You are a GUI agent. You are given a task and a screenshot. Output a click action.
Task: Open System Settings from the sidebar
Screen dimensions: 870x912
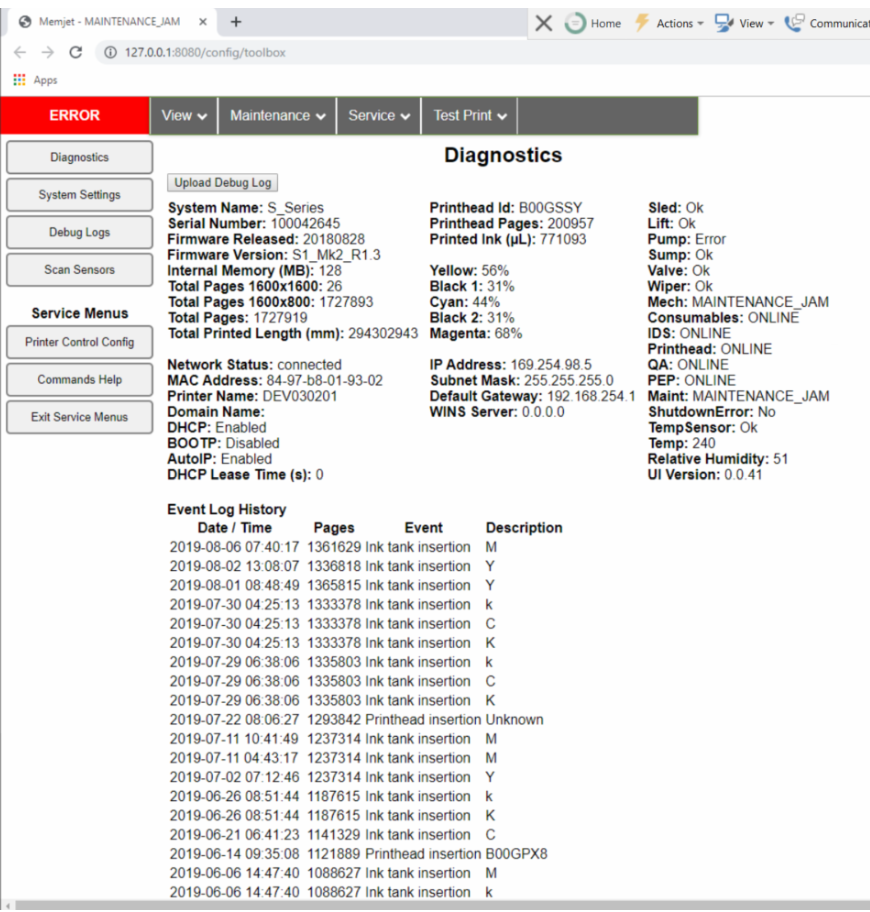[x=80, y=195]
